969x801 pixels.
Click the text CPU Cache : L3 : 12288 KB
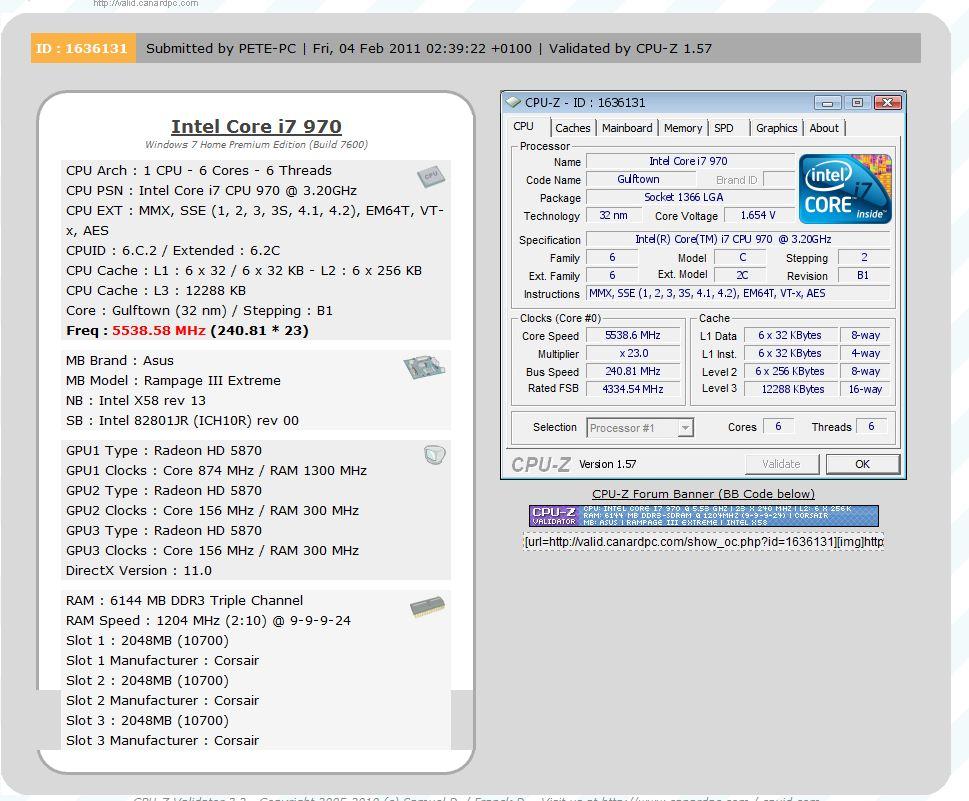pyautogui.click(x=156, y=290)
